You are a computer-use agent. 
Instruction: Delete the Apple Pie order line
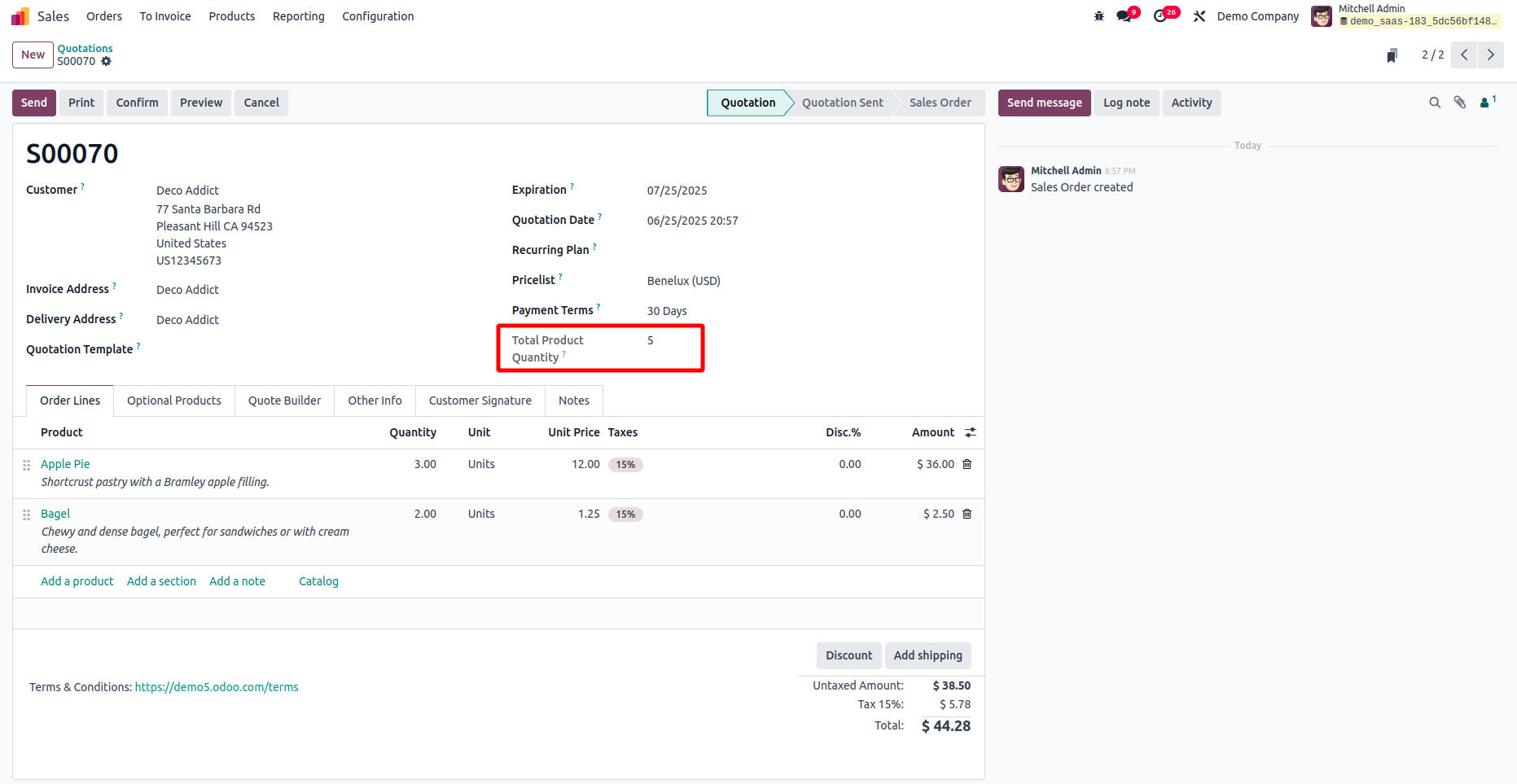coord(967,464)
